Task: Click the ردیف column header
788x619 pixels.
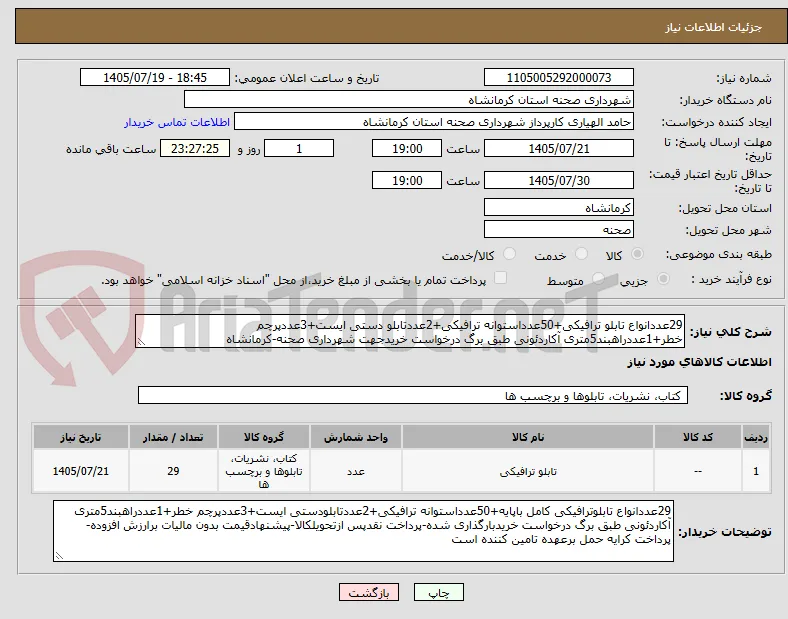Action: coord(756,437)
